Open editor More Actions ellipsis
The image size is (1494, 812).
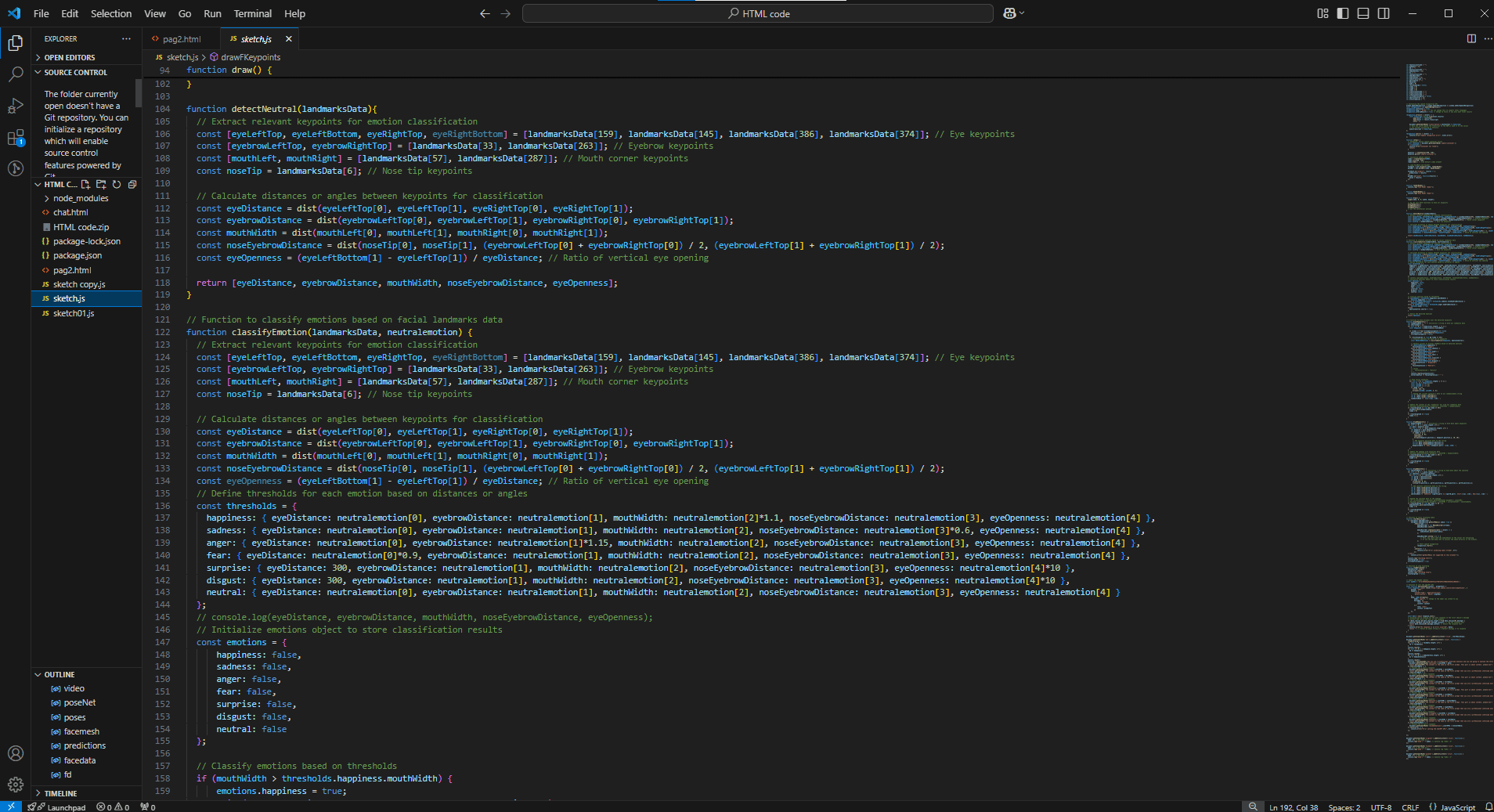(1488, 38)
